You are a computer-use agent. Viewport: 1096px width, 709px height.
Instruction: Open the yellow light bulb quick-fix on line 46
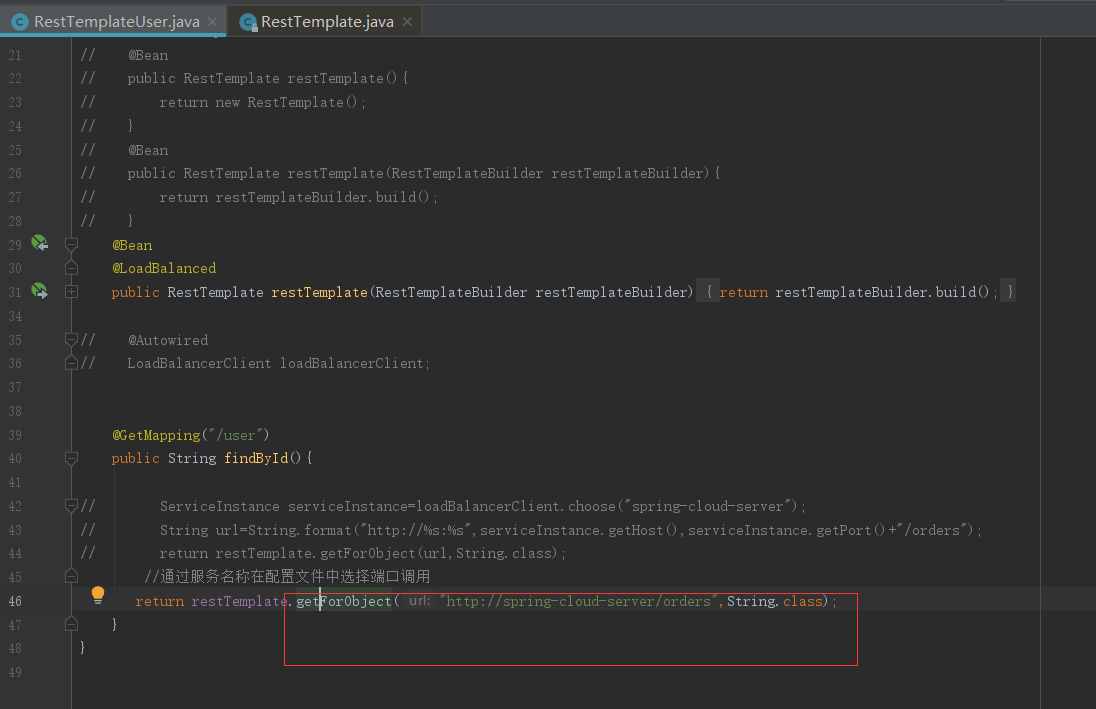pos(98,595)
